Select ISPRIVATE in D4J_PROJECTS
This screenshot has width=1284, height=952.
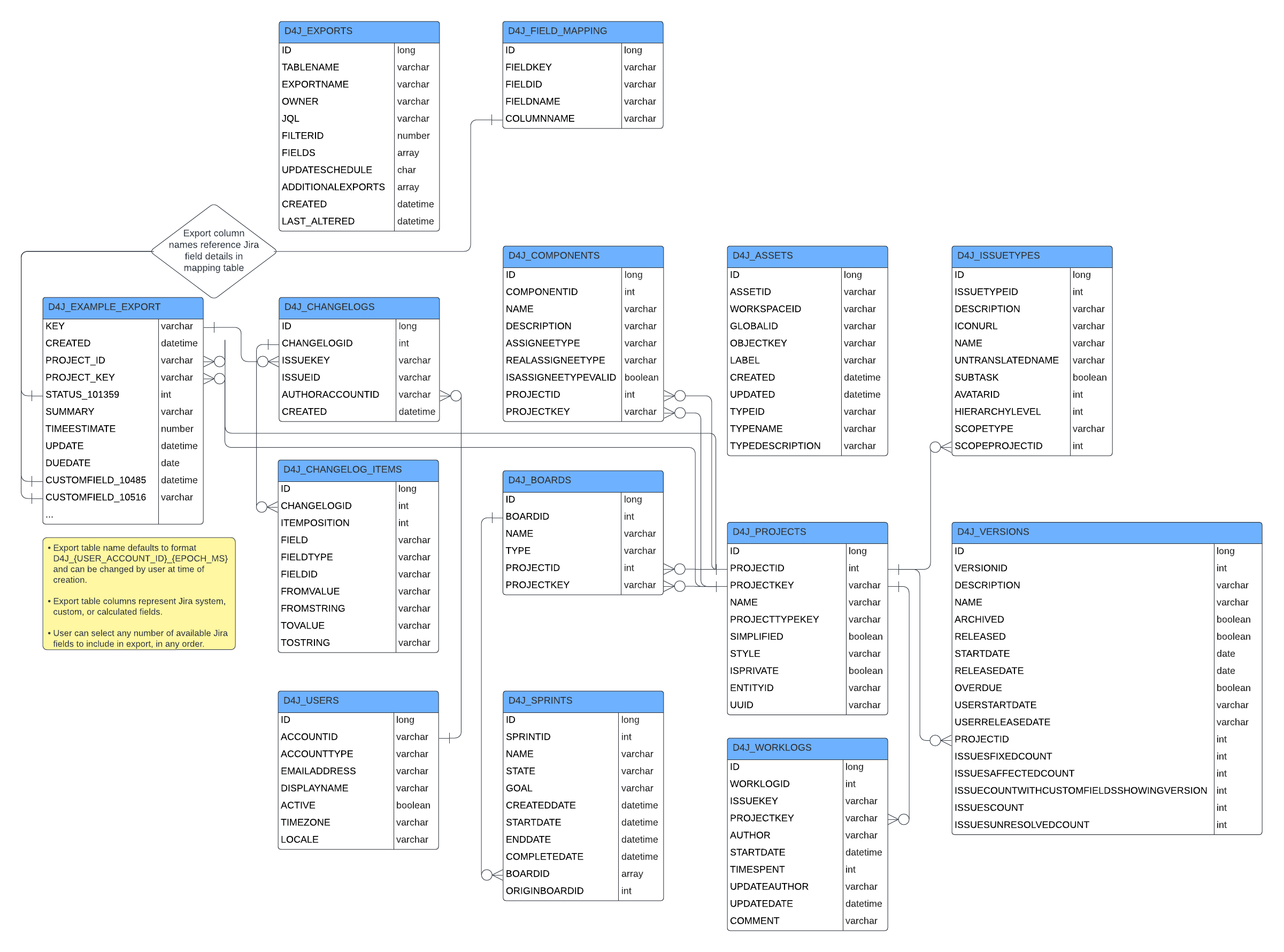click(807, 671)
